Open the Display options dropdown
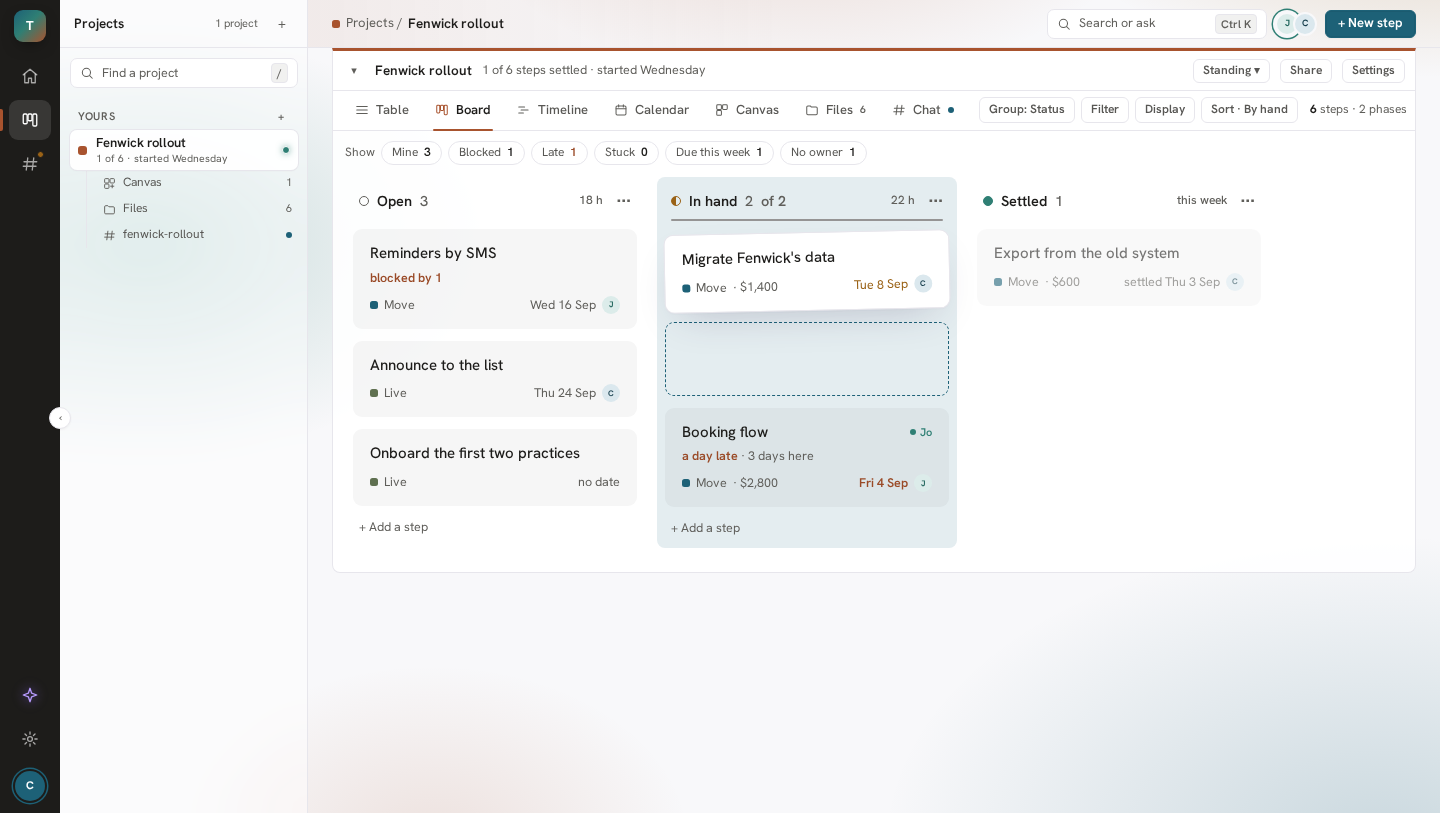 (1165, 110)
